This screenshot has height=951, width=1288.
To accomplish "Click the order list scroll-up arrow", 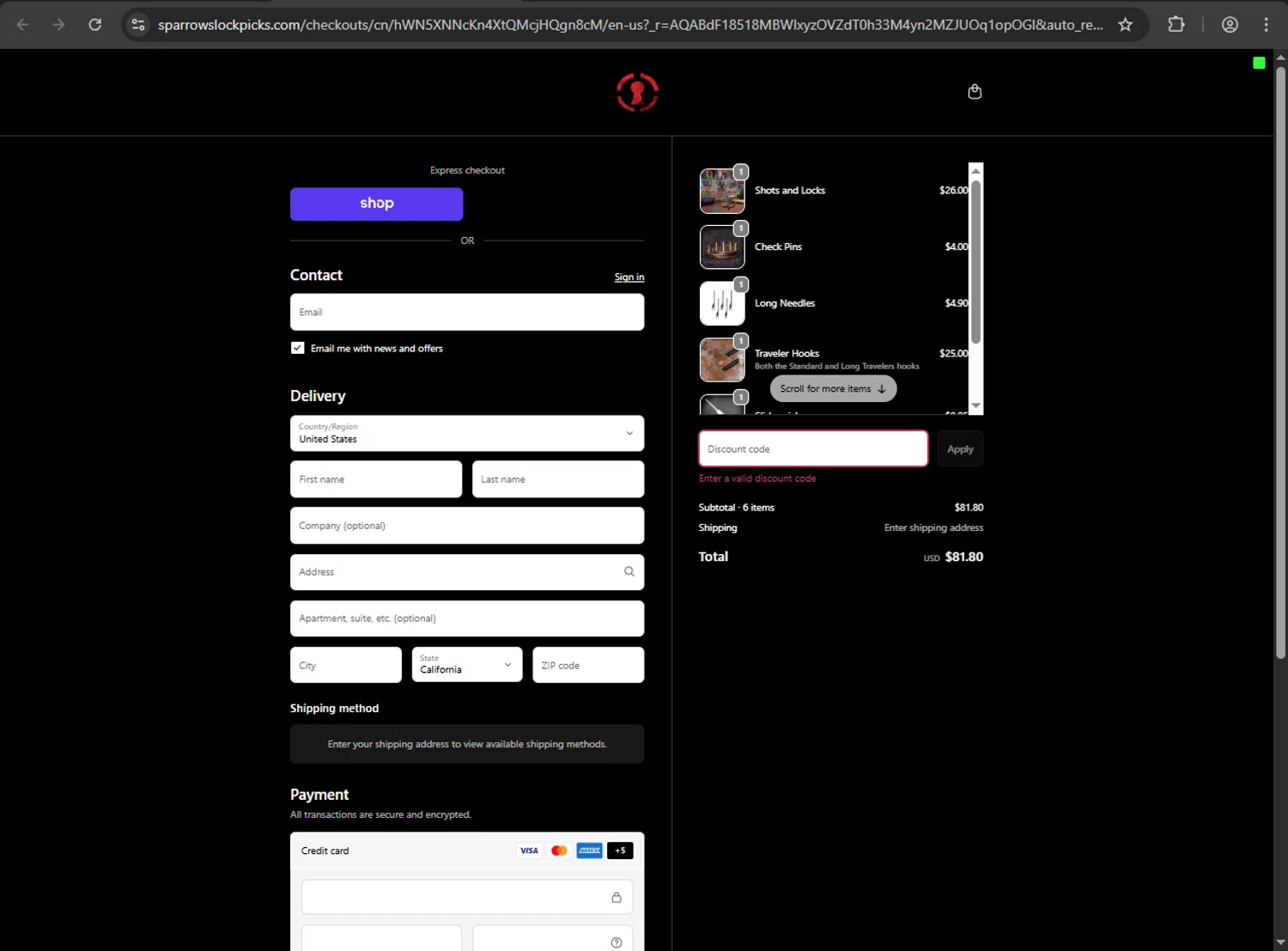I will click(975, 171).
